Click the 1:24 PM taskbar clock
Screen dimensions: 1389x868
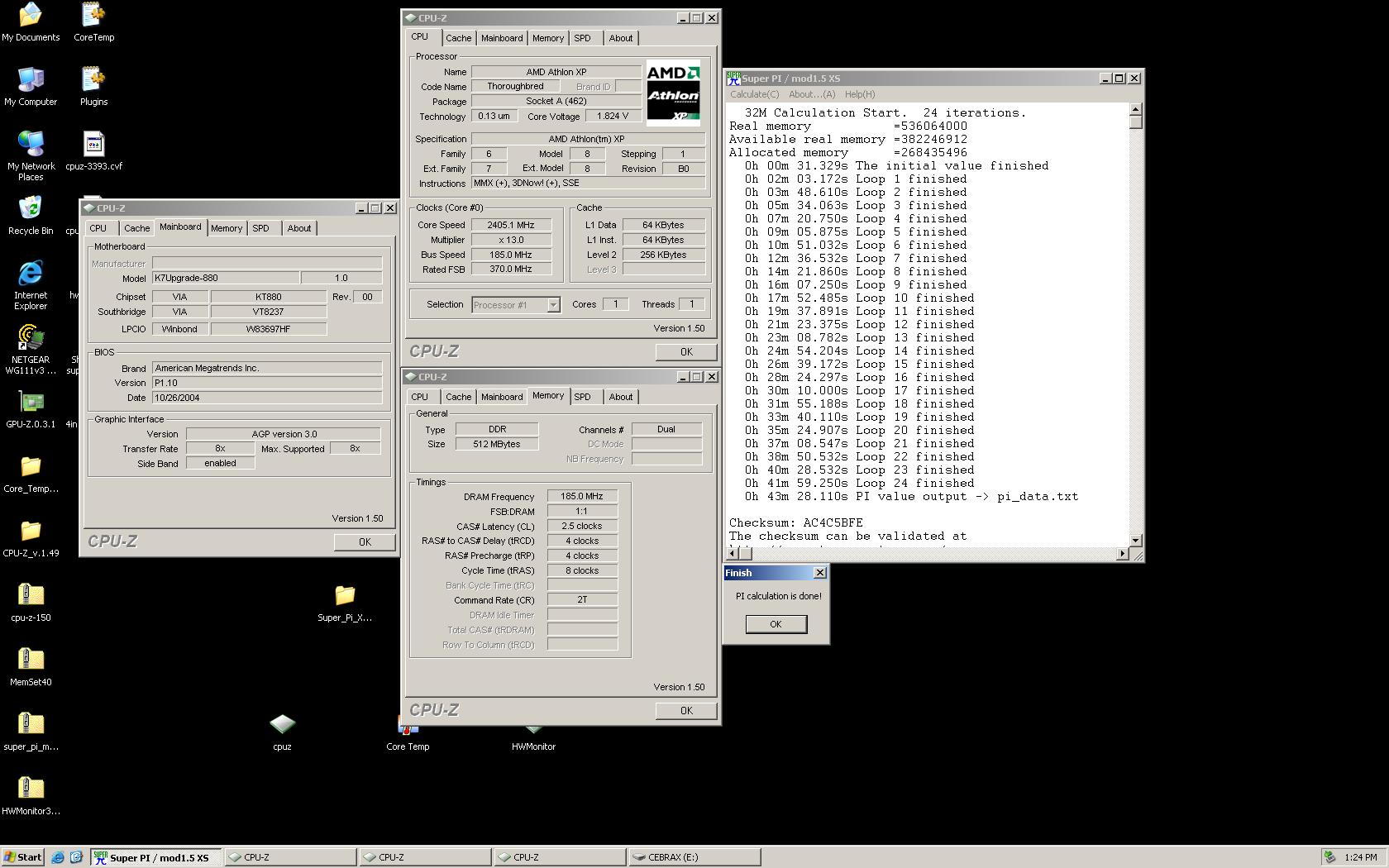[1360, 857]
